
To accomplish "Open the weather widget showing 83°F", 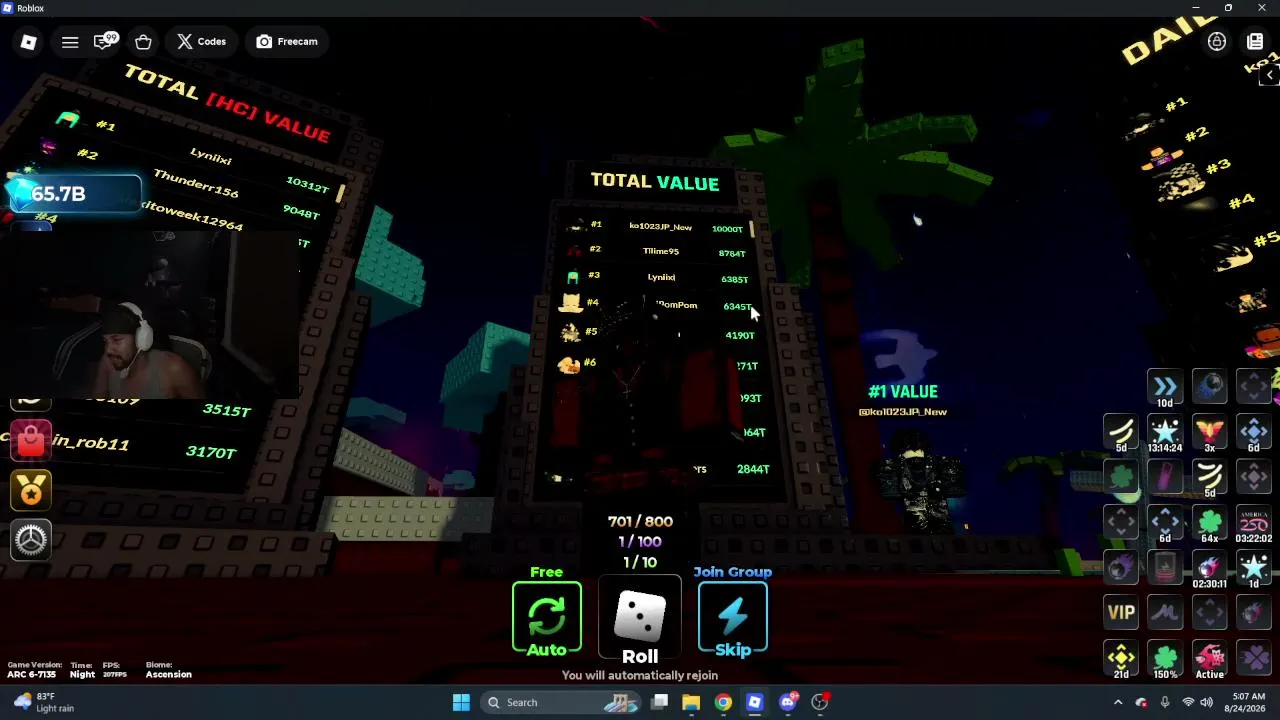I will [x=41, y=702].
